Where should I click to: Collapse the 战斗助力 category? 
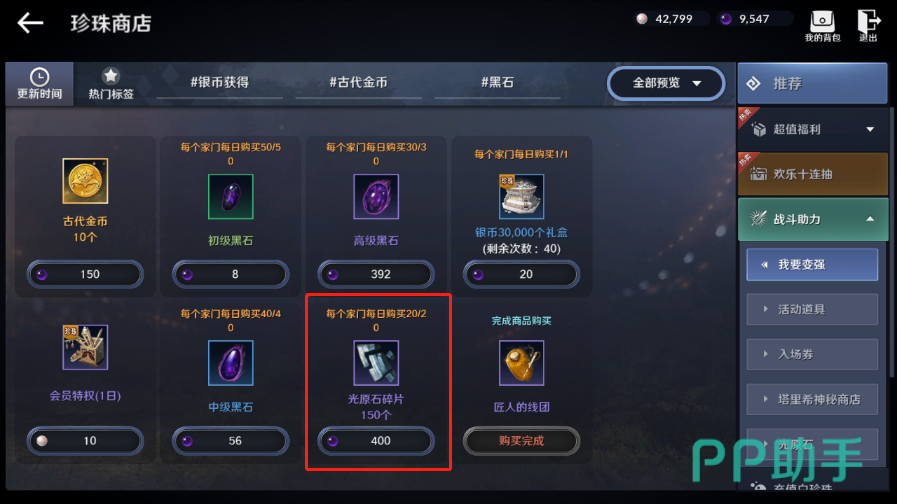click(x=812, y=219)
